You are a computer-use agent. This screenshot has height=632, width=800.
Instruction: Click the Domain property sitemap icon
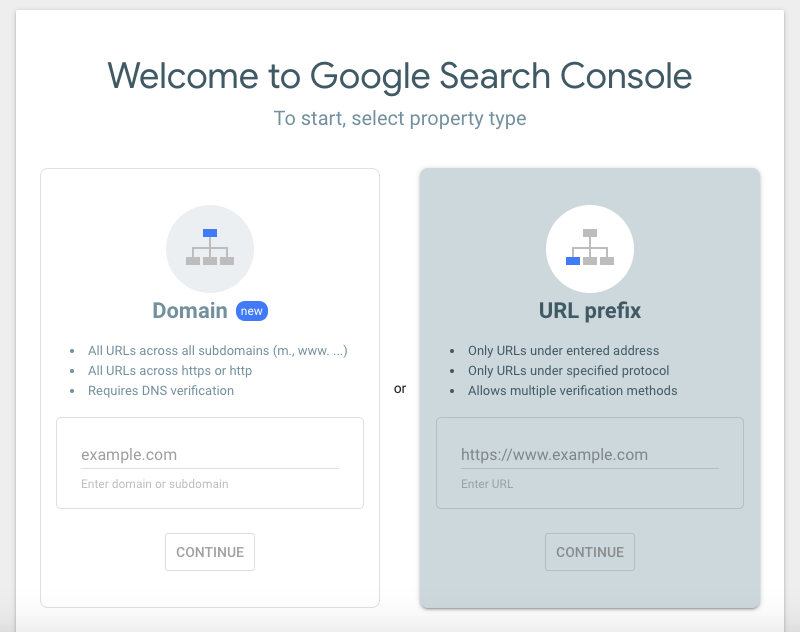click(210, 248)
